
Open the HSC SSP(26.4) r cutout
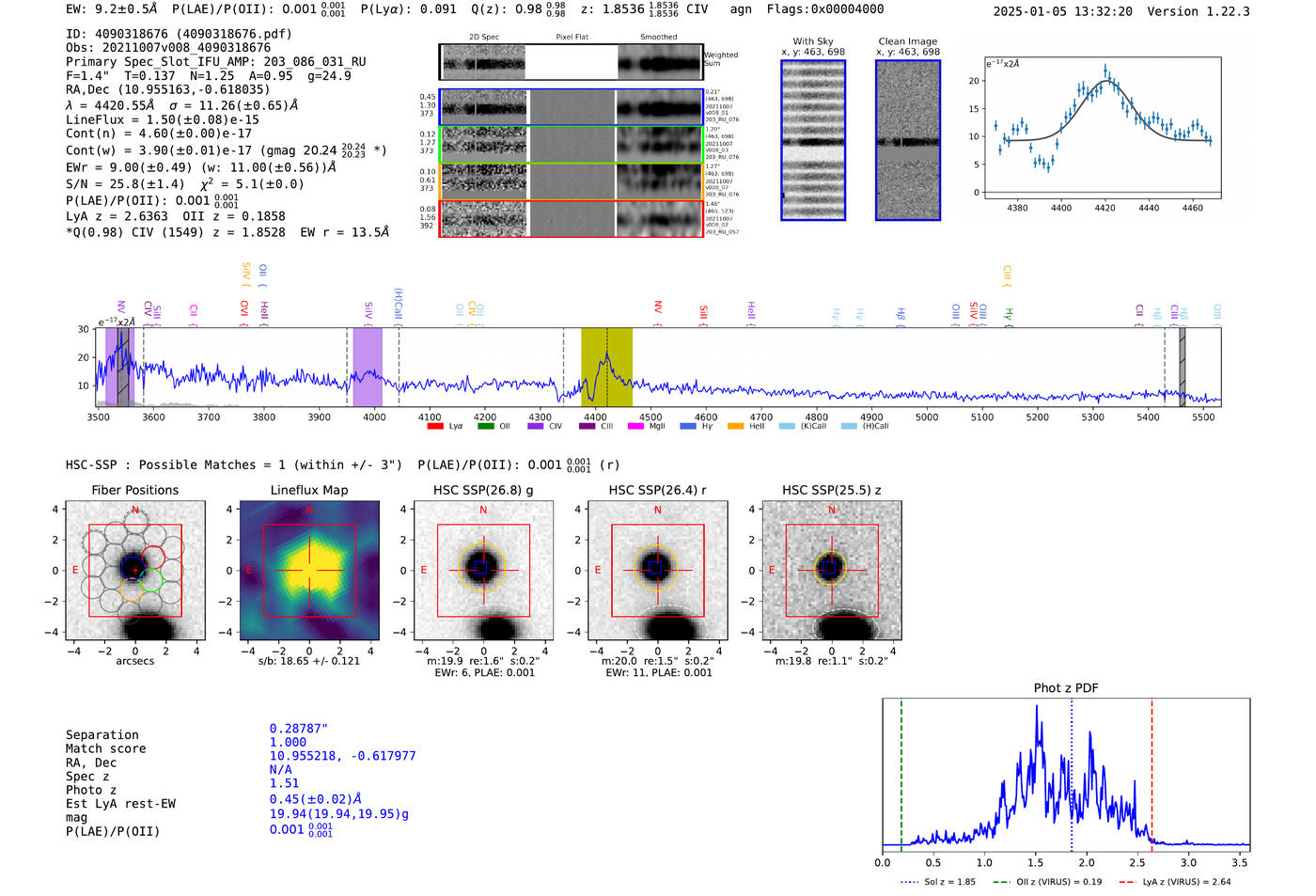point(657,571)
